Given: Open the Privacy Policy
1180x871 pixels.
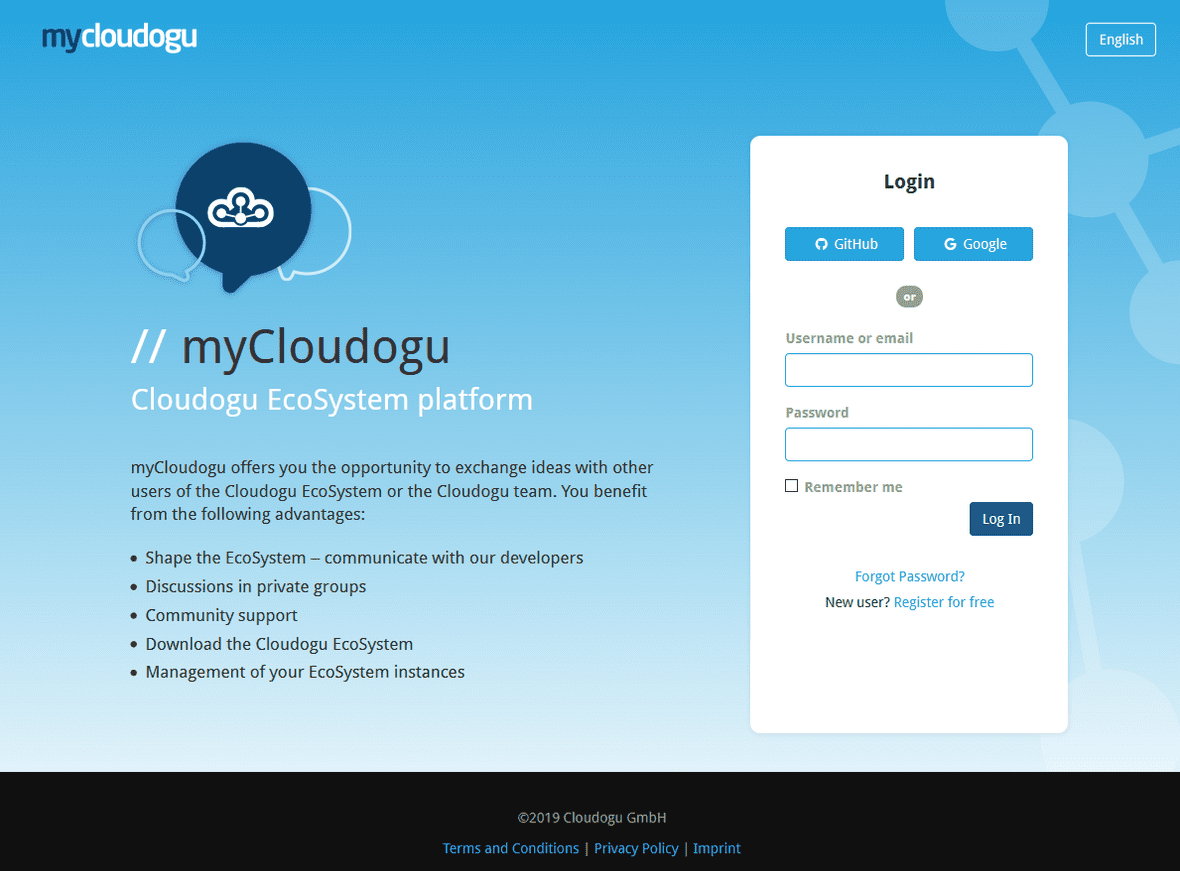Looking at the screenshot, I should click(x=636, y=847).
